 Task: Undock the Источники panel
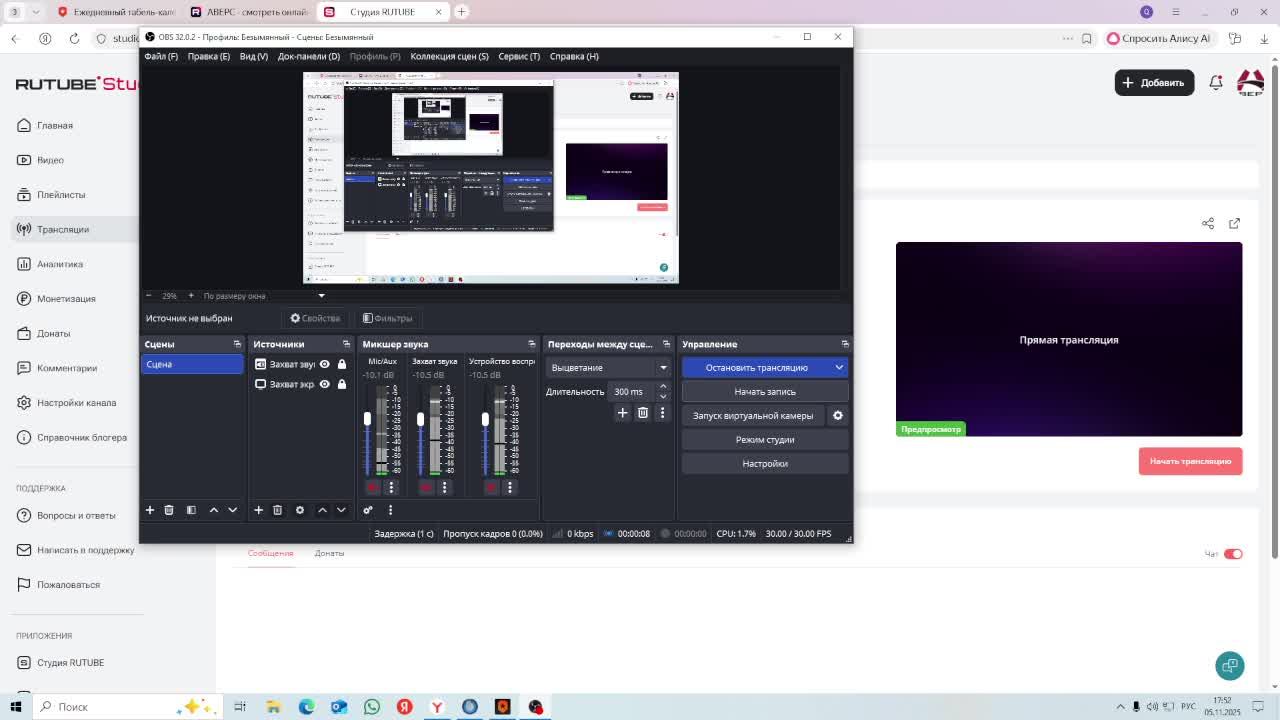(x=347, y=344)
